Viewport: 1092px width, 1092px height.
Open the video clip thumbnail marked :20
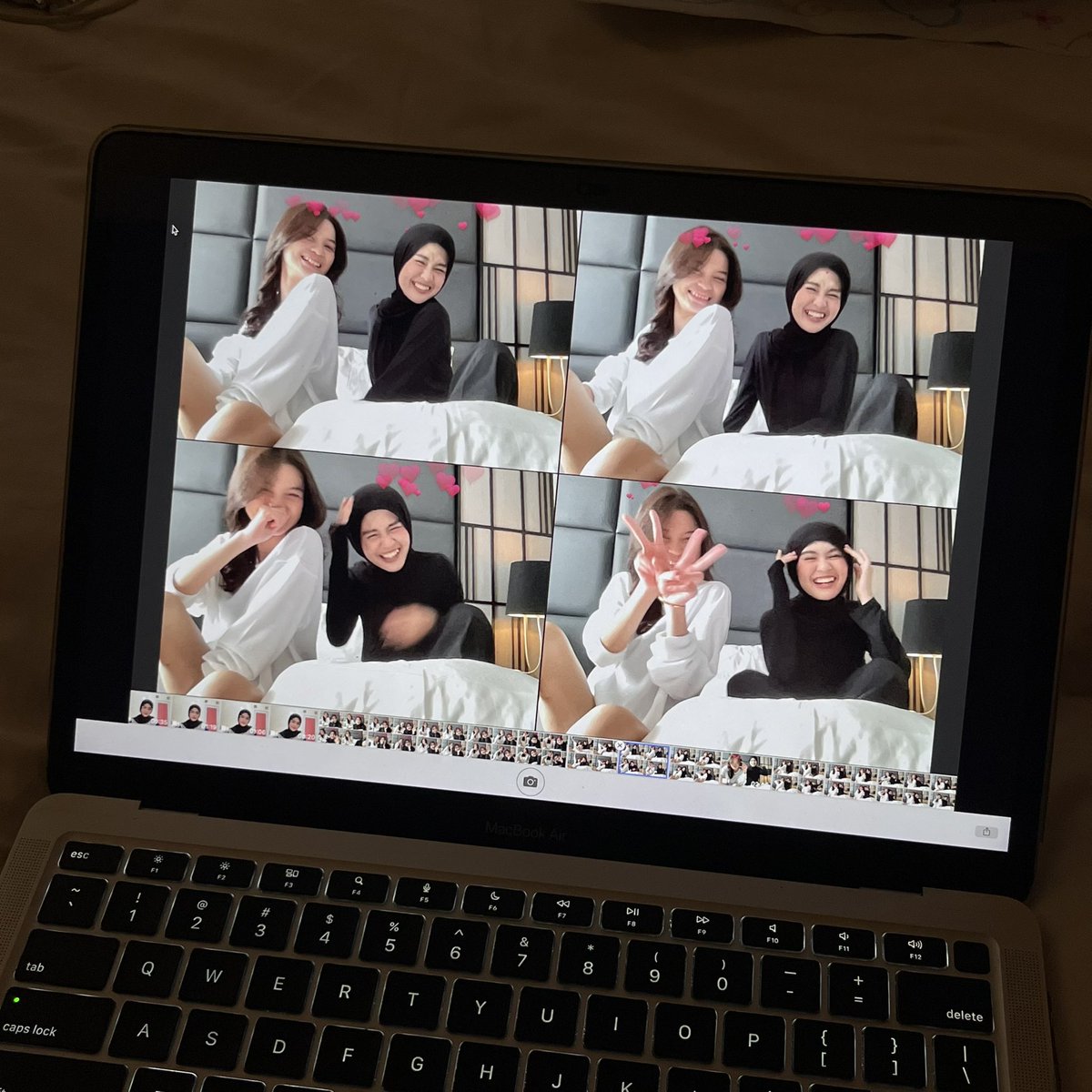click(x=294, y=725)
